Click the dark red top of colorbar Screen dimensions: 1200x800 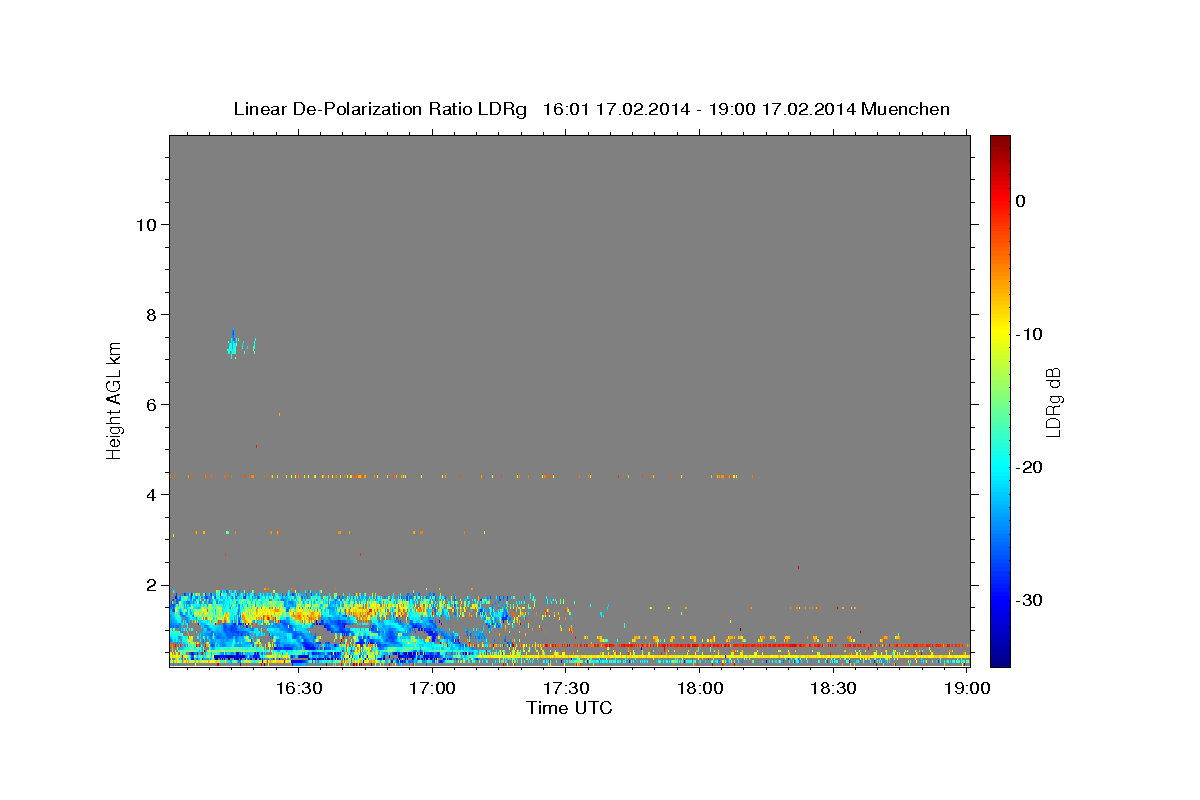point(1000,145)
